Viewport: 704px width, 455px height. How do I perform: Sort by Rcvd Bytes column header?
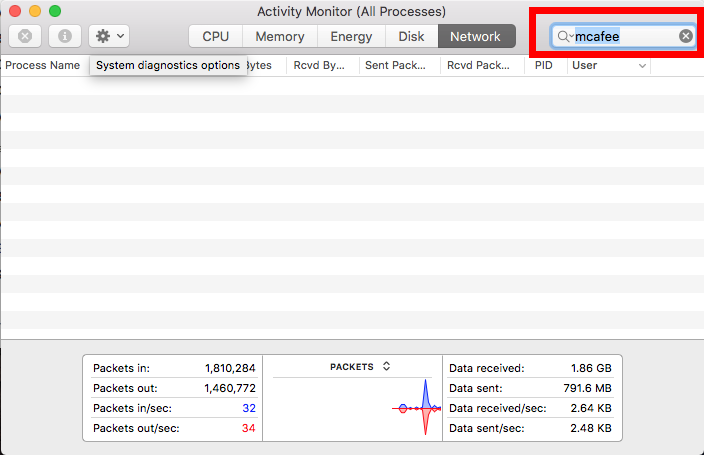tap(318, 65)
